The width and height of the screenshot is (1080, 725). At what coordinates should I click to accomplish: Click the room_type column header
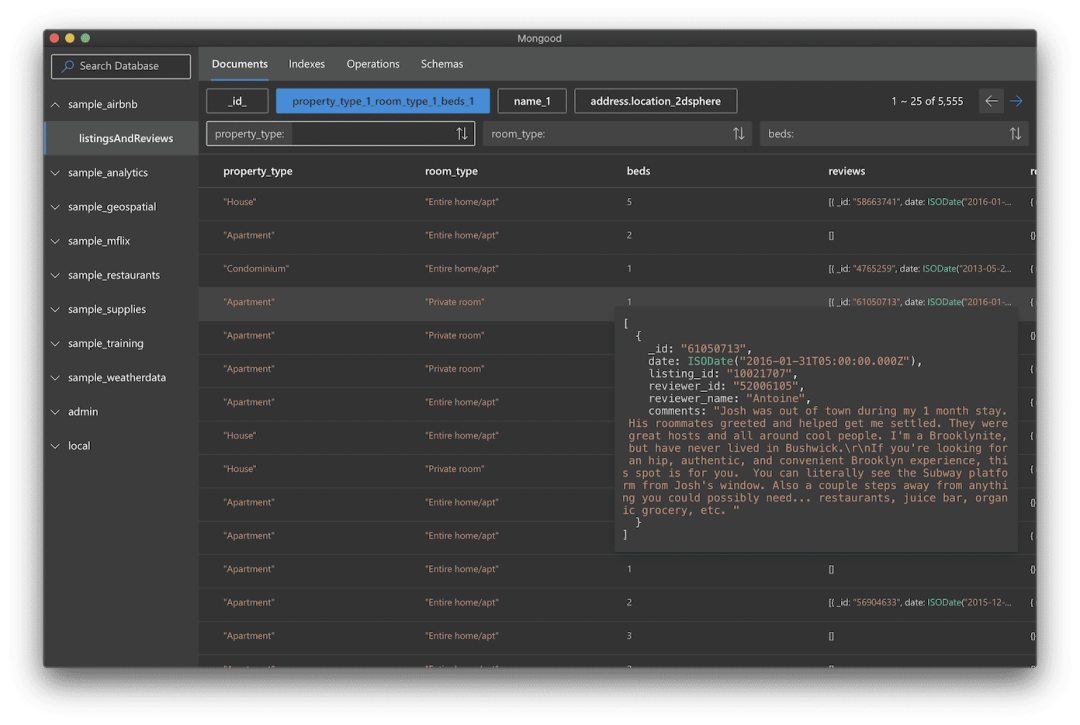[451, 171]
